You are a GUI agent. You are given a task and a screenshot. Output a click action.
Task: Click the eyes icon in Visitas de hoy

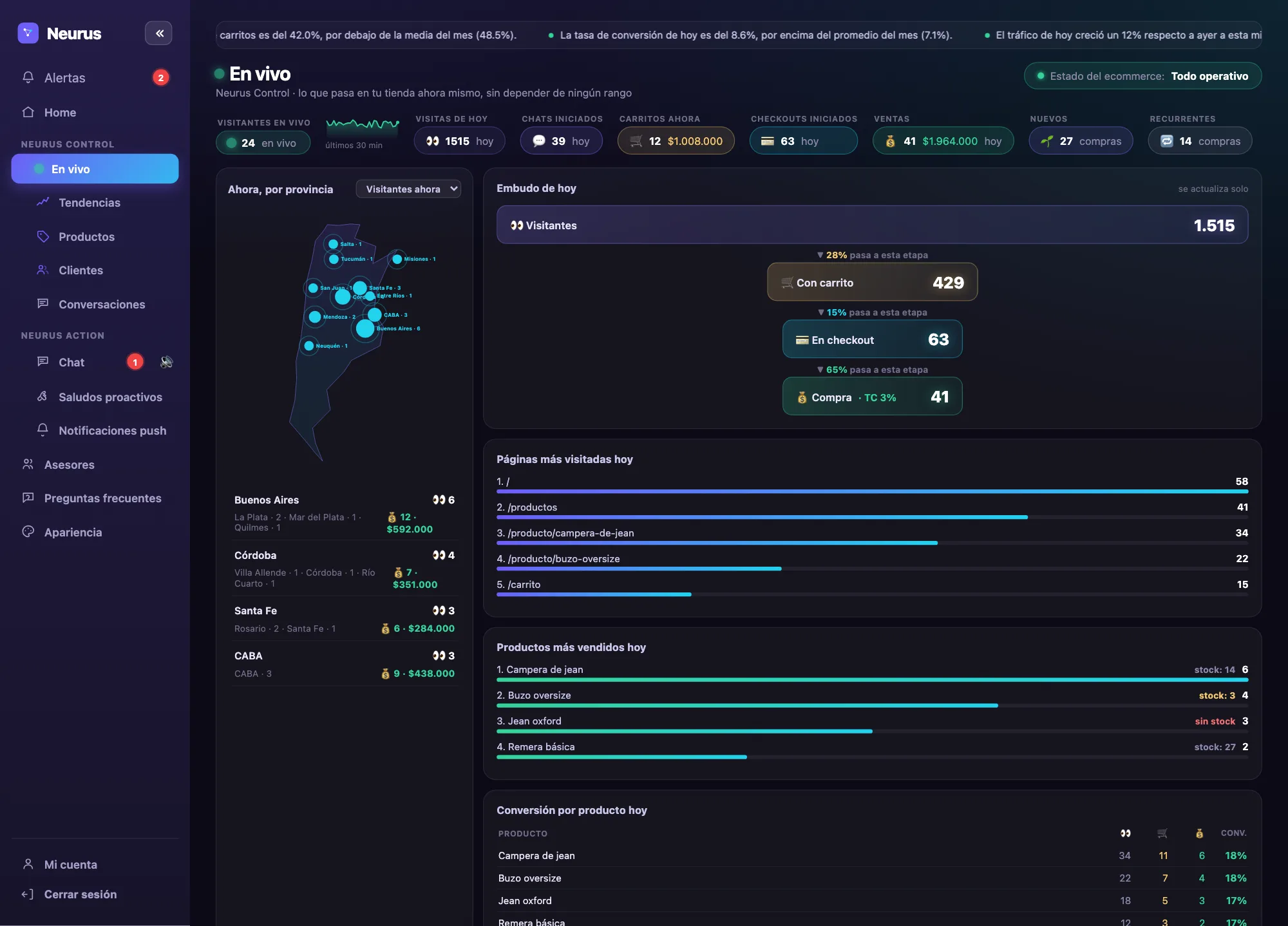[433, 141]
